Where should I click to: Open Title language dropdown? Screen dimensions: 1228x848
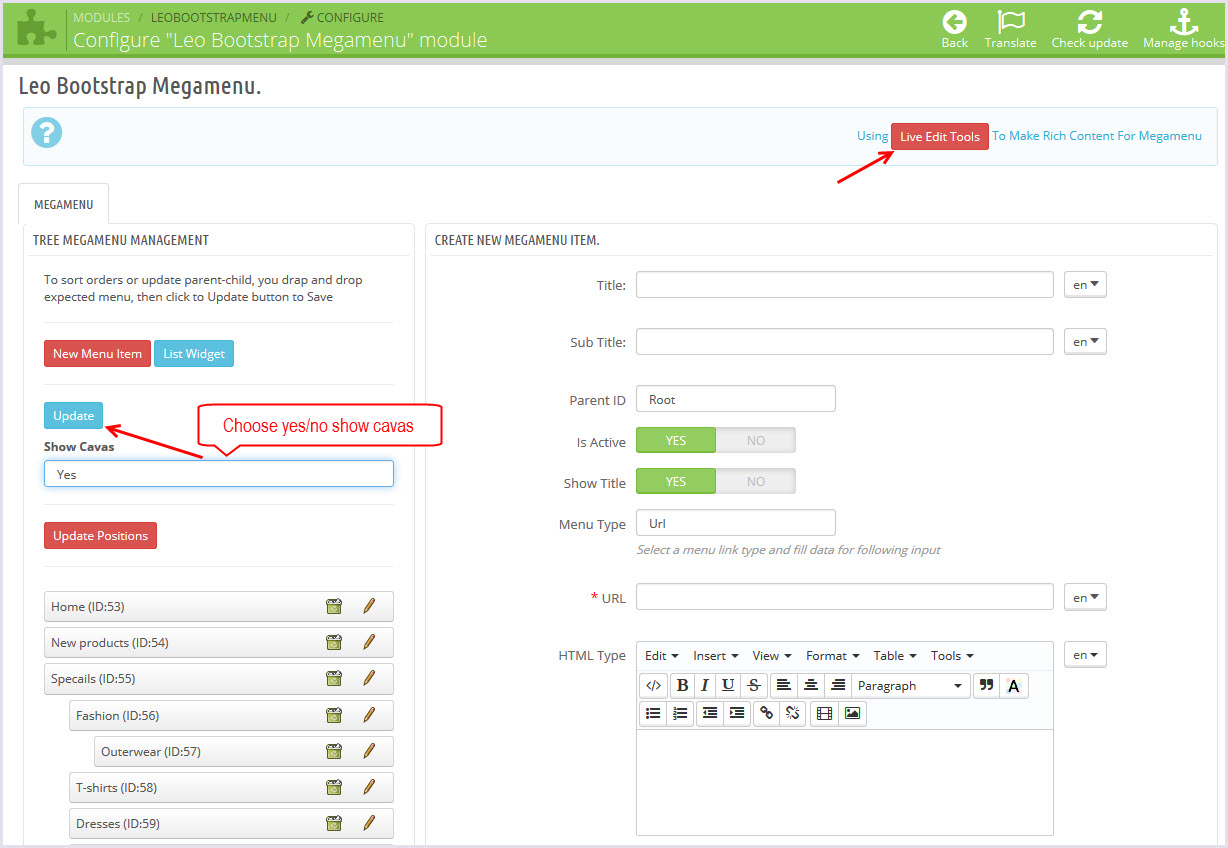pos(1085,285)
